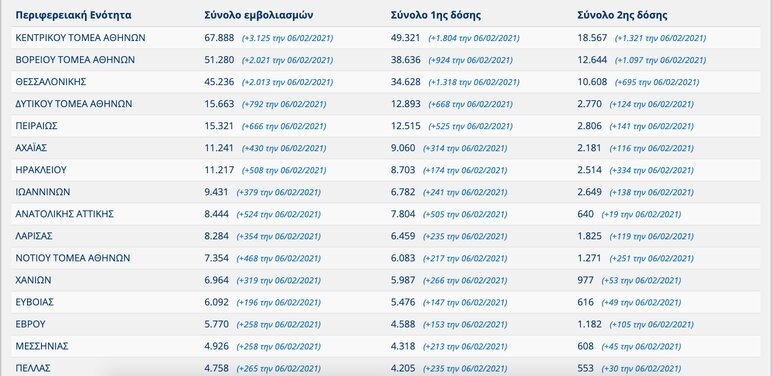Image resolution: width=772 pixels, height=376 pixels.
Task: Click the ΗΡΑΚΛΕΙΟΥ region name
Action: pos(41,170)
